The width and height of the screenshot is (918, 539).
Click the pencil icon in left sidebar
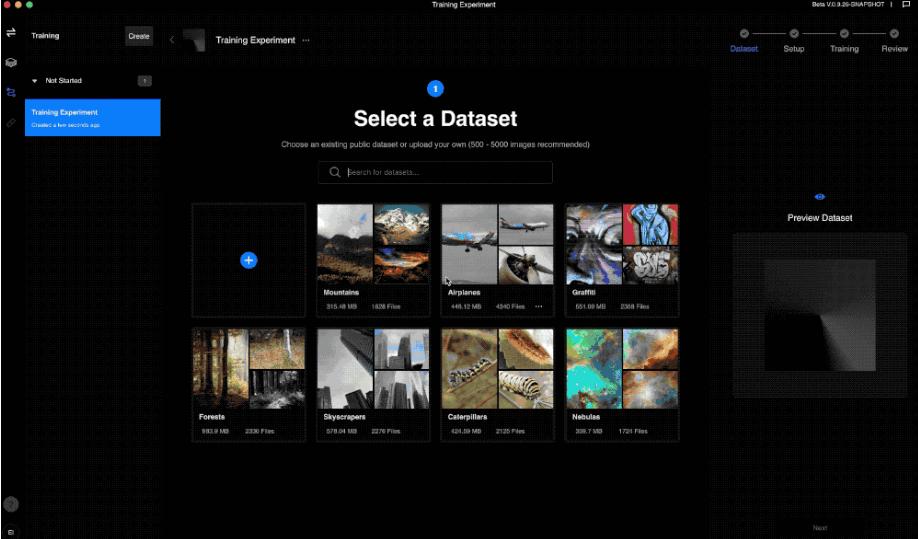pos(11,122)
